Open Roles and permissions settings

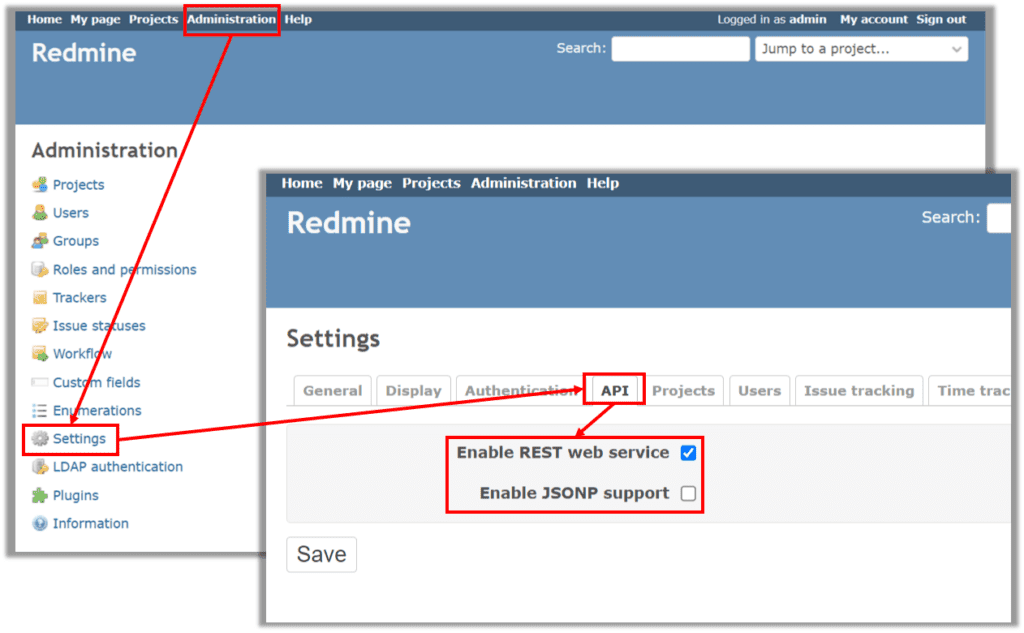[x=123, y=269]
